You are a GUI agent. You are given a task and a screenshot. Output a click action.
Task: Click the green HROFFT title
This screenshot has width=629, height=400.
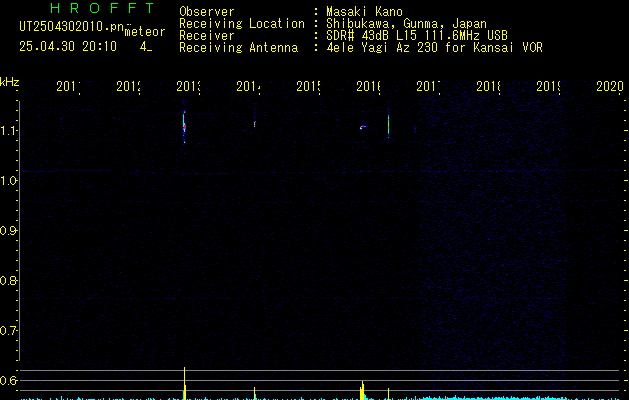[102, 8]
